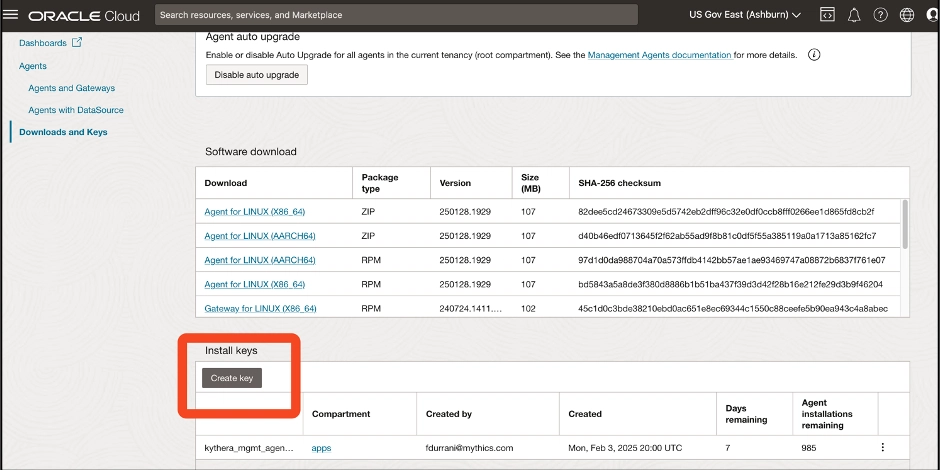Download Agent for LINUX (X86_64) ZIP

[x=255, y=212]
